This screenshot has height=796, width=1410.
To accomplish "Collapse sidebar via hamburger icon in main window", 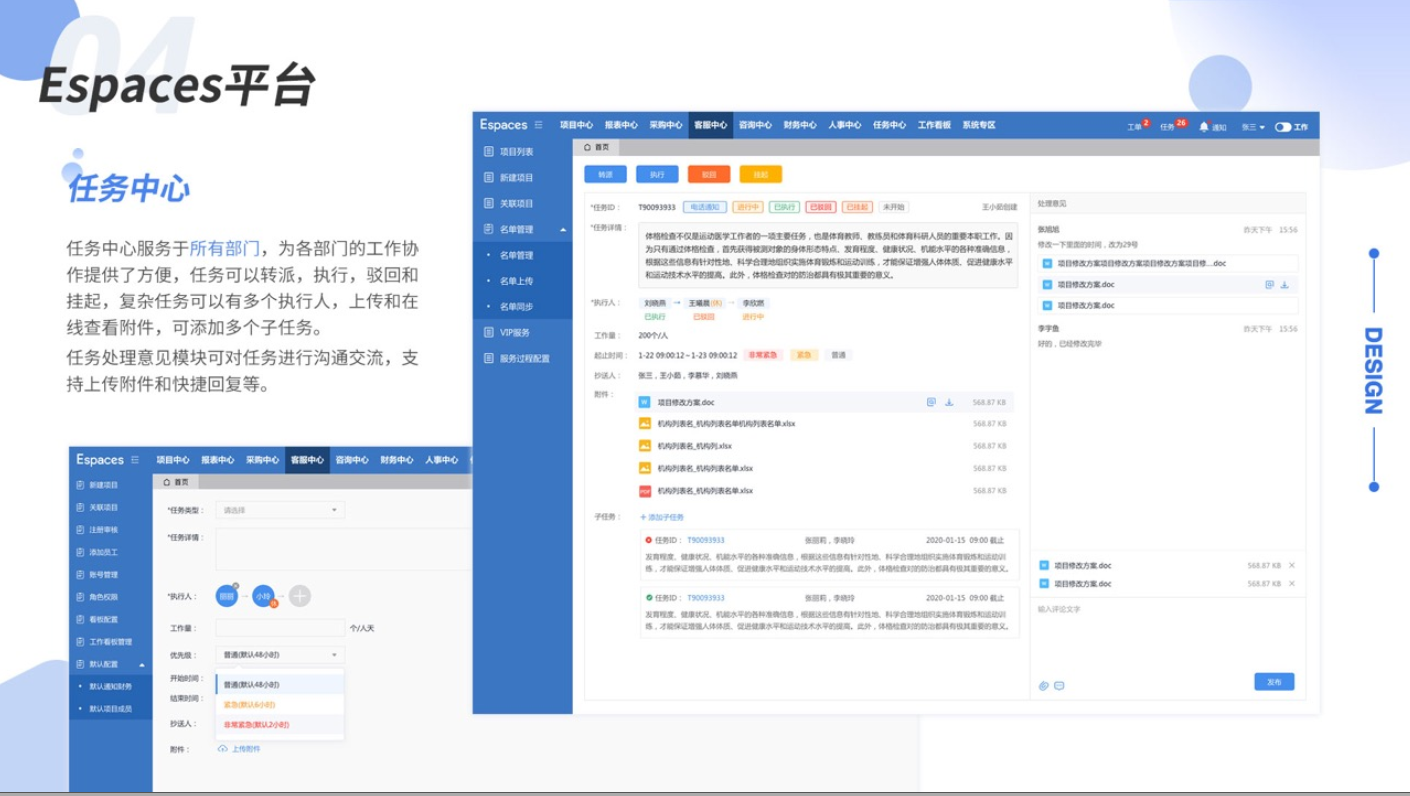I will [x=539, y=125].
